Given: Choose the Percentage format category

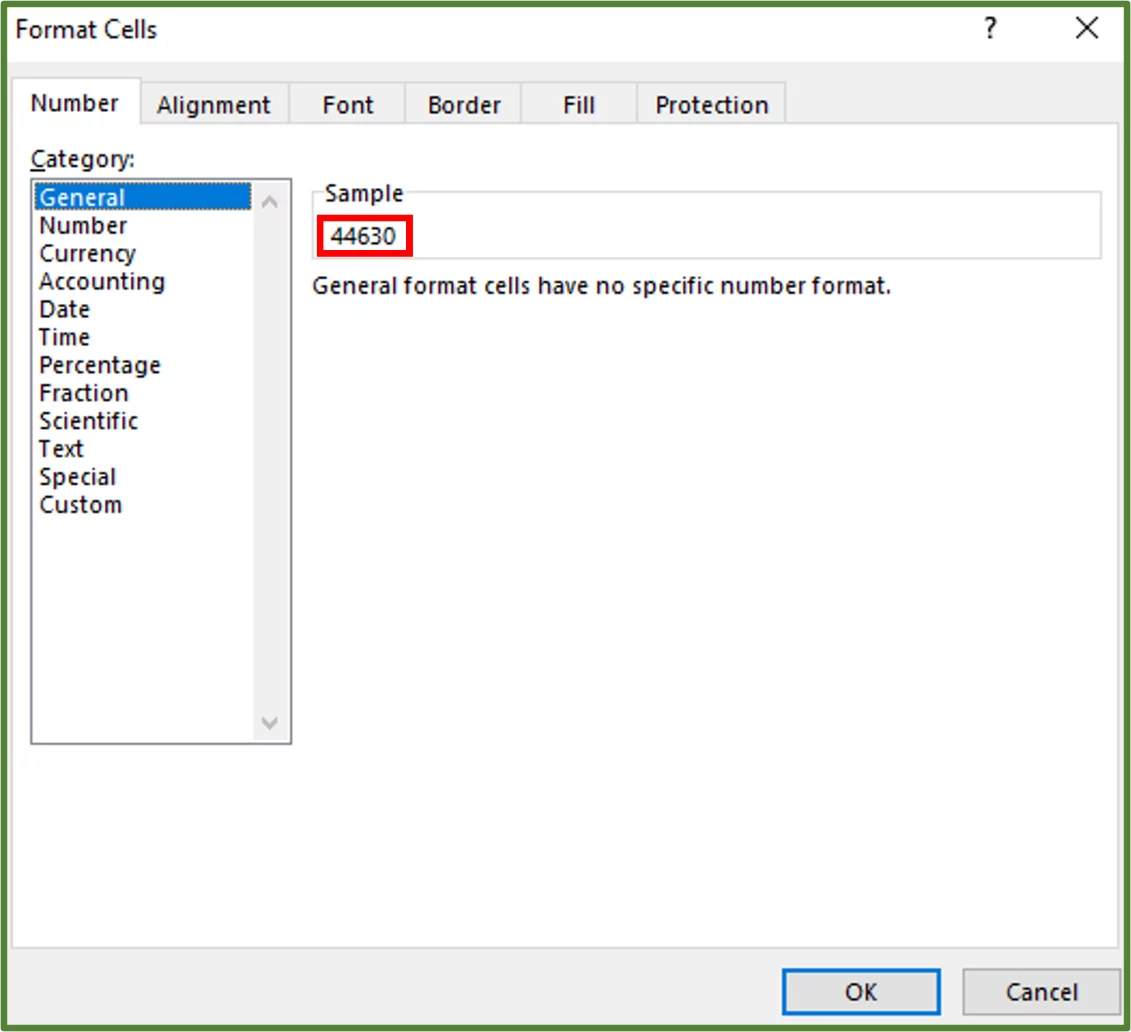Looking at the screenshot, I should [99, 365].
